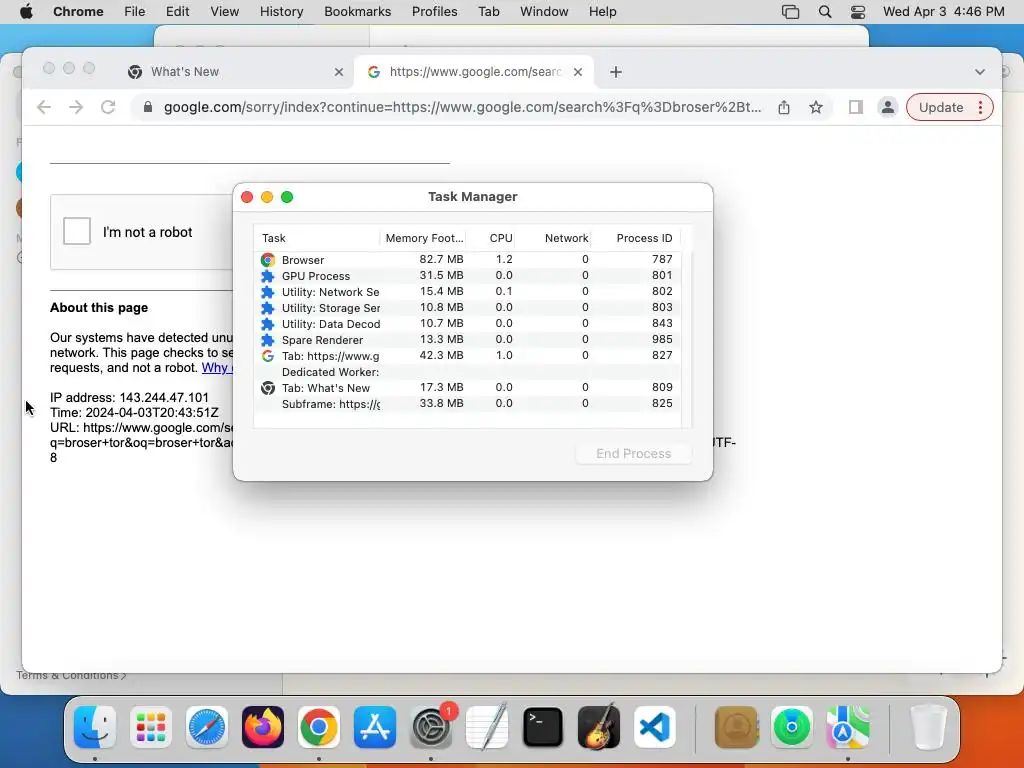Launch GarageBand from the Dock
Viewport: 1024px width, 768px height.
(x=599, y=727)
